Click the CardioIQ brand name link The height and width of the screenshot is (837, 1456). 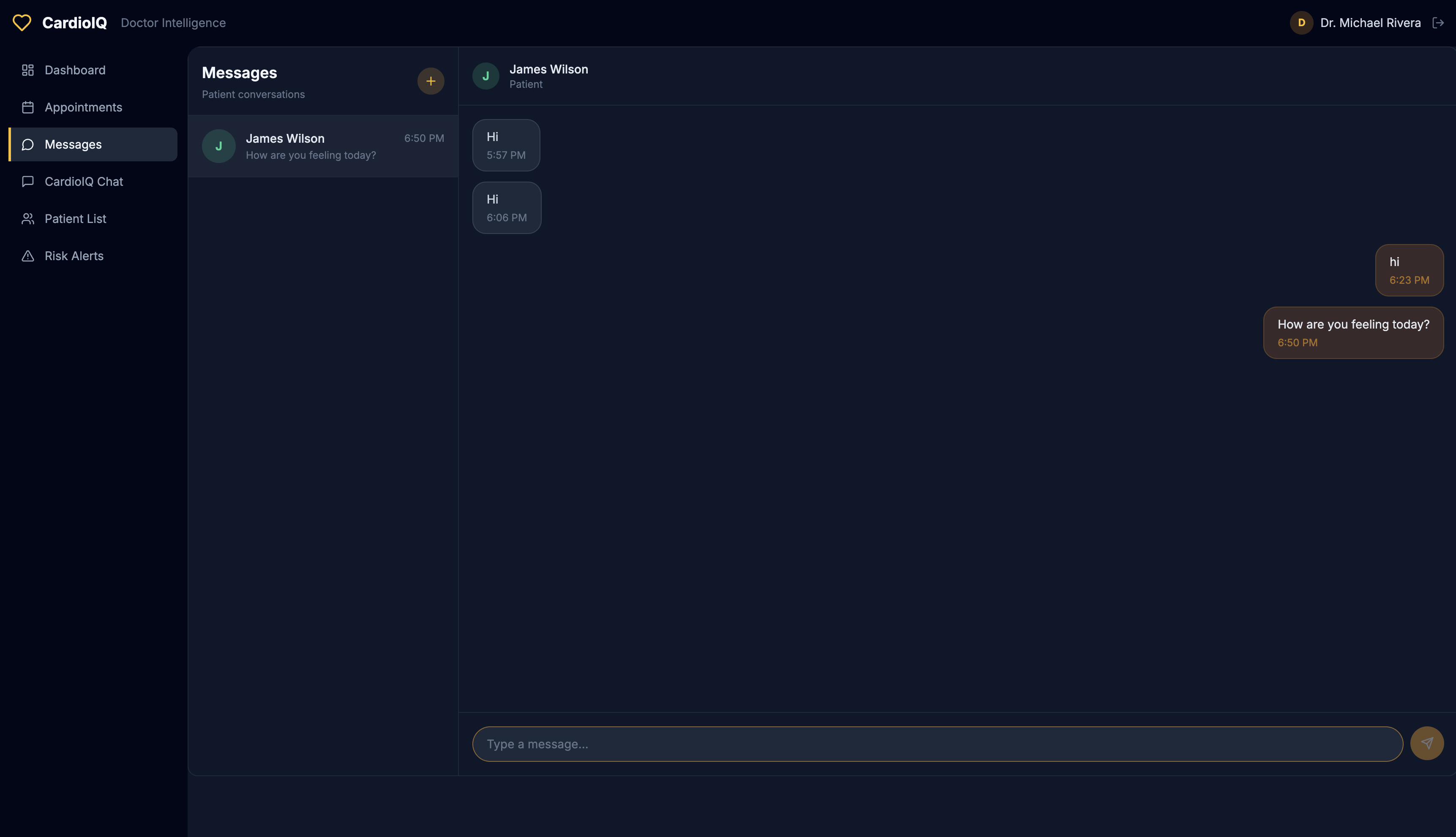tap(74, 23)
